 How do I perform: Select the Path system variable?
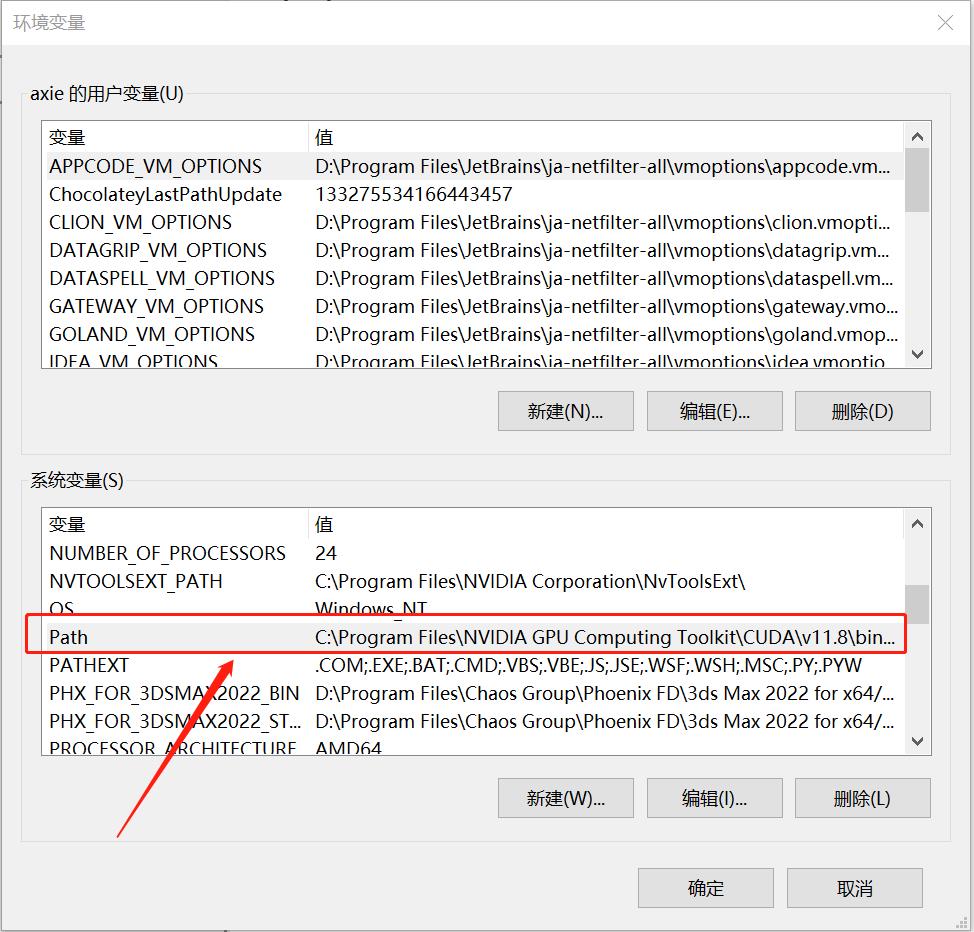click(x=475, y=637)
